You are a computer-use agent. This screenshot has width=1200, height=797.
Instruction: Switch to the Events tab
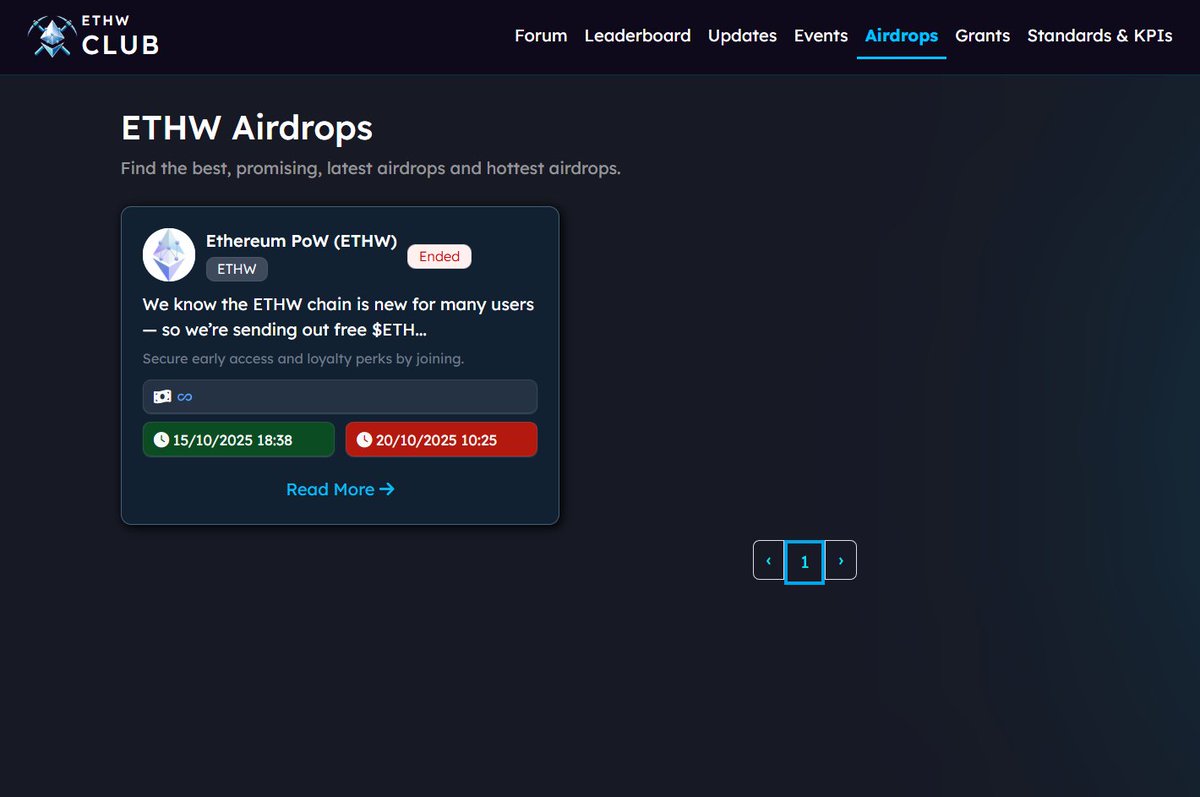[820, 35]
